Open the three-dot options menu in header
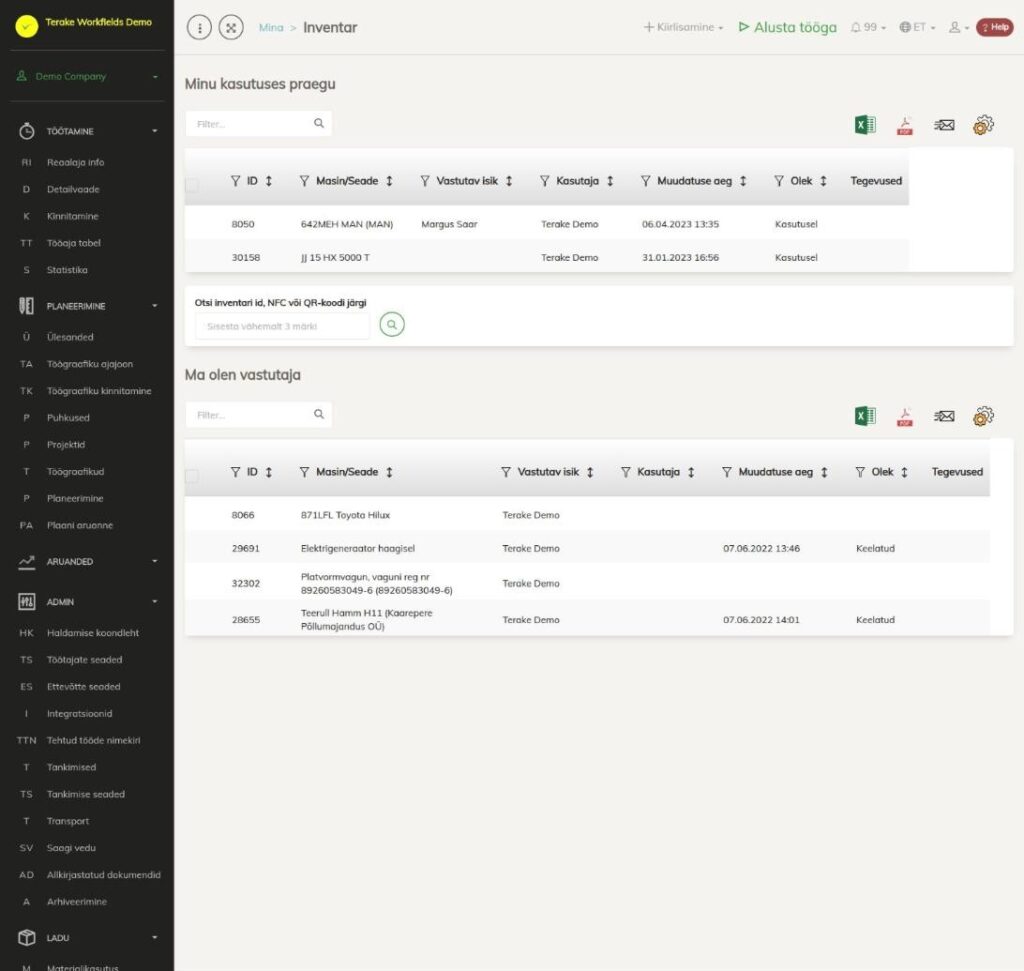 click(x=199, y=27)
